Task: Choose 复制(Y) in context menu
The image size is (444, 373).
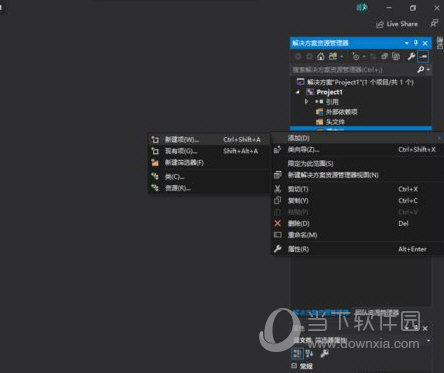Action: point(358,201)
